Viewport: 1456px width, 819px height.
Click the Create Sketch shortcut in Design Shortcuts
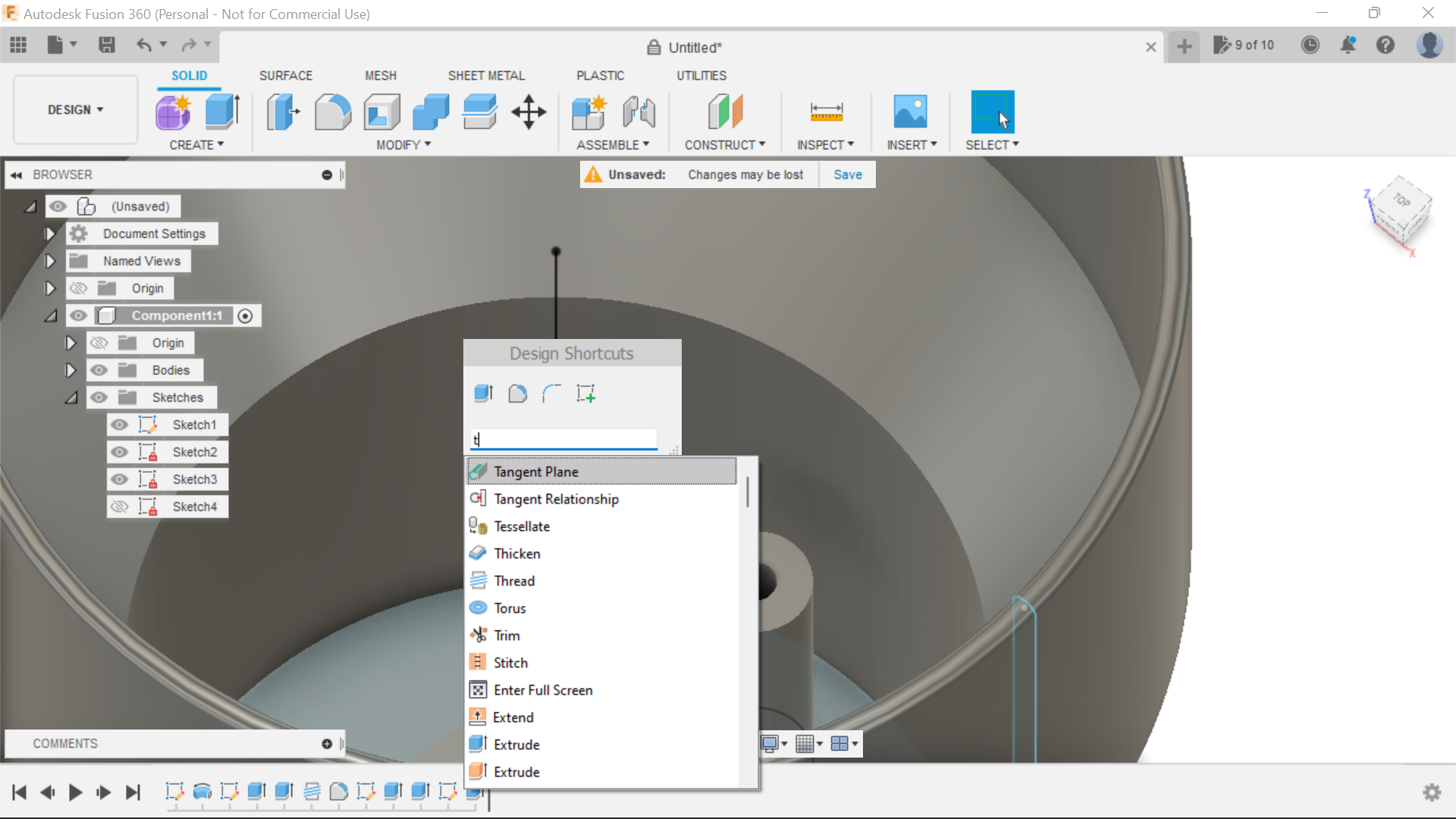coord(585,394)
